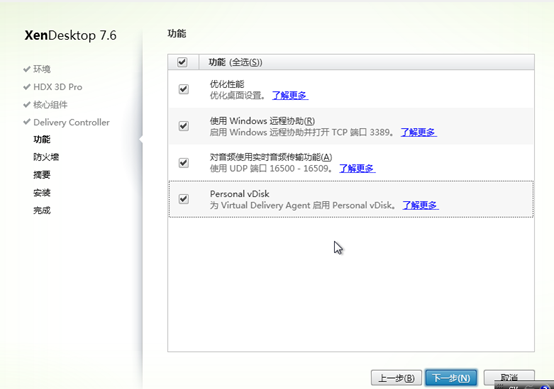Toggle the Personal vDisk checkbox

coord(183,199)
